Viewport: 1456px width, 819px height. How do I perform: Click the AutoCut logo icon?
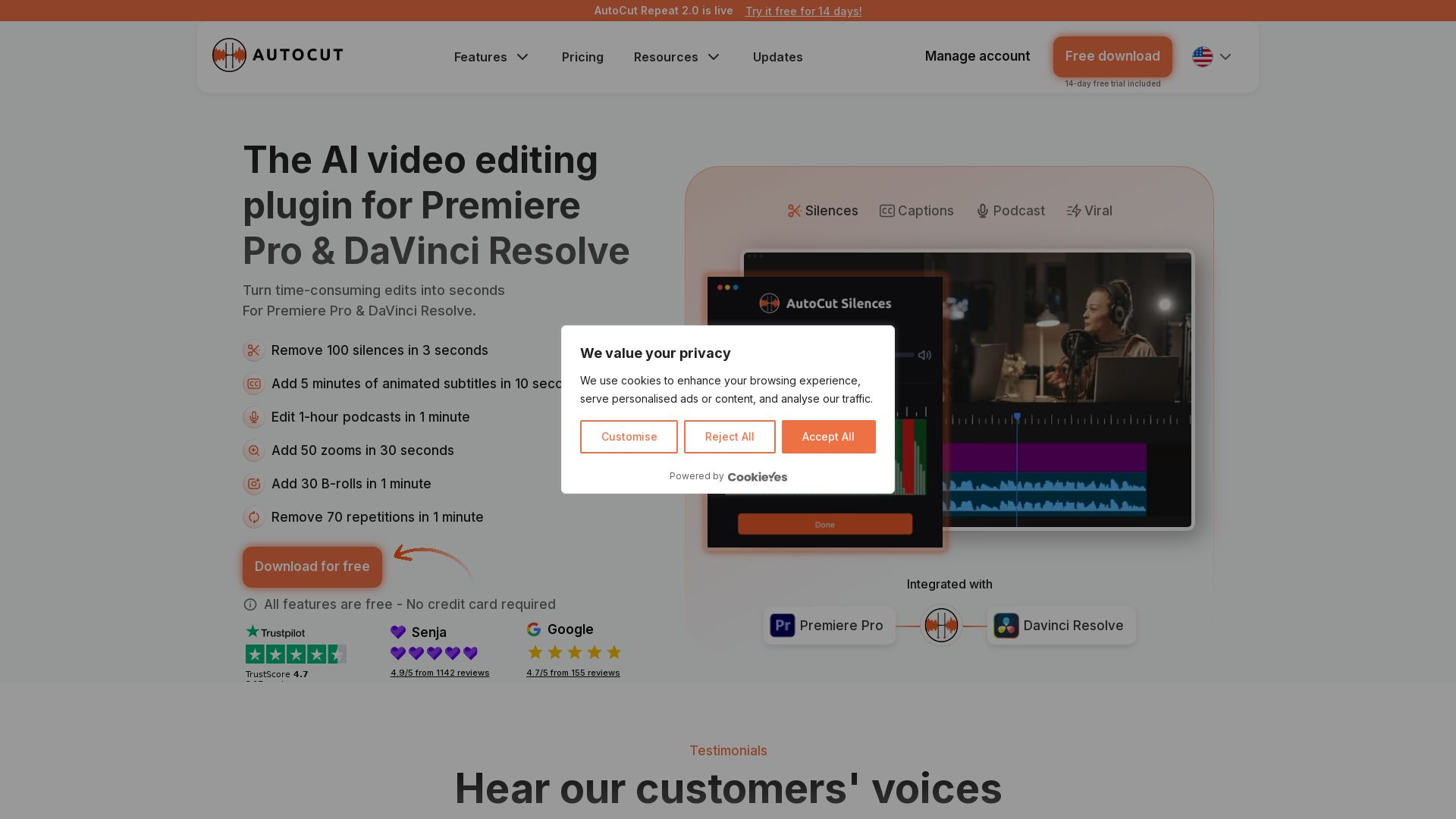click(x=229, y=55)
